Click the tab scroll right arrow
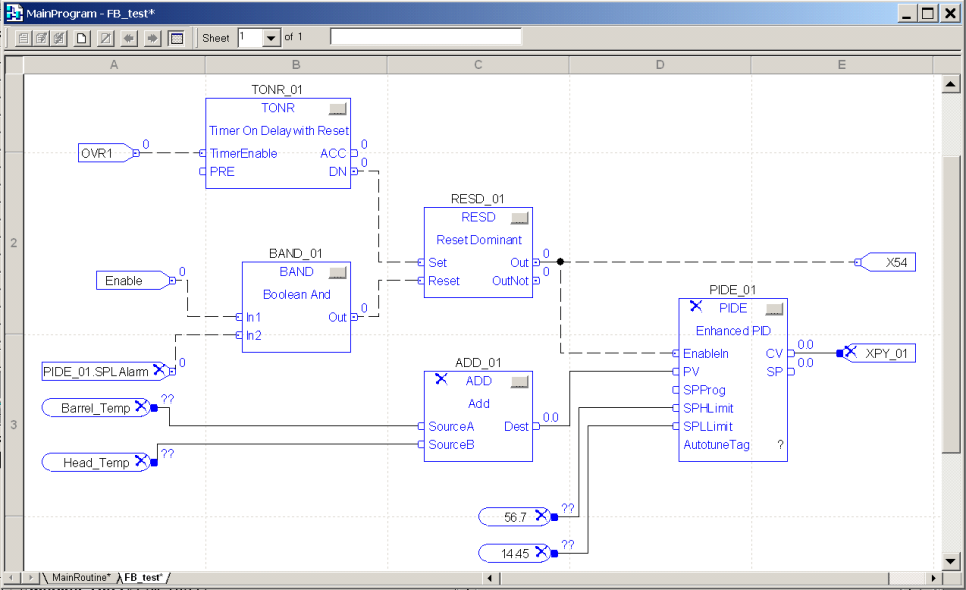Viewport: 966px width, 590px height. click(x=30, y=578)
